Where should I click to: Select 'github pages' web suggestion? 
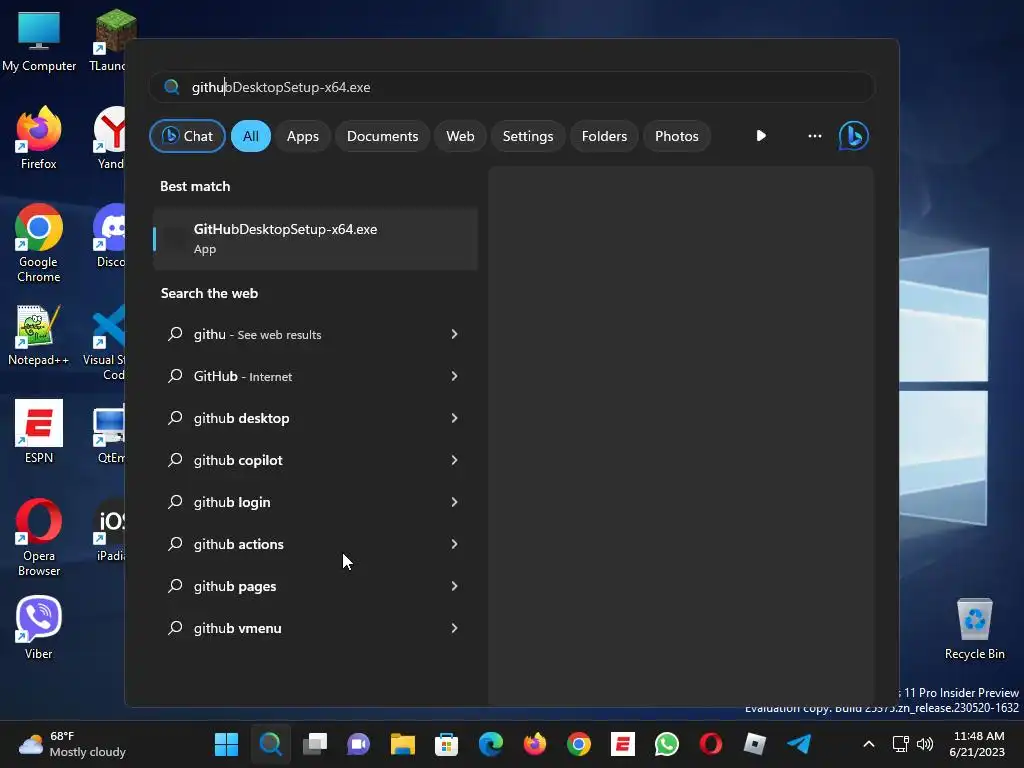315,586
